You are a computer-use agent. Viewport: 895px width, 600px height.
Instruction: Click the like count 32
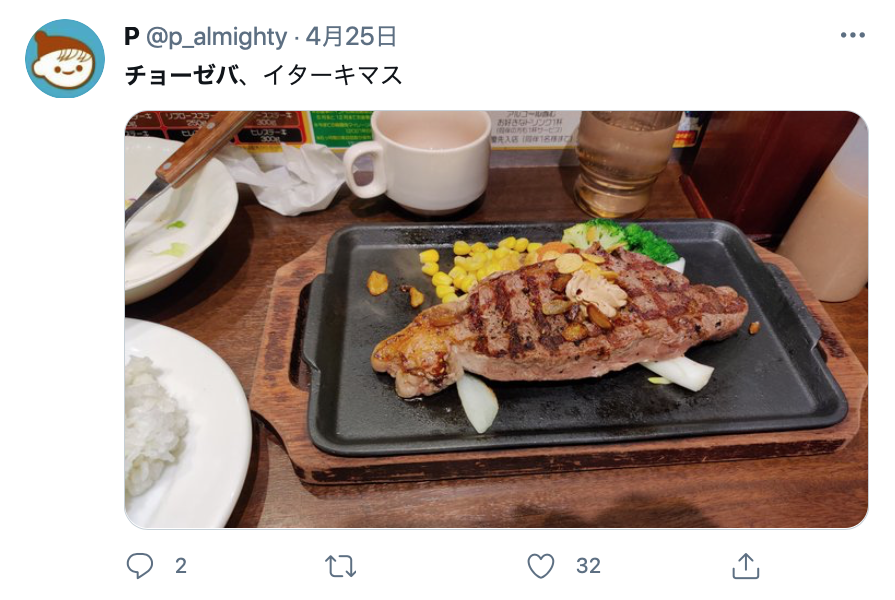[588, 566]
